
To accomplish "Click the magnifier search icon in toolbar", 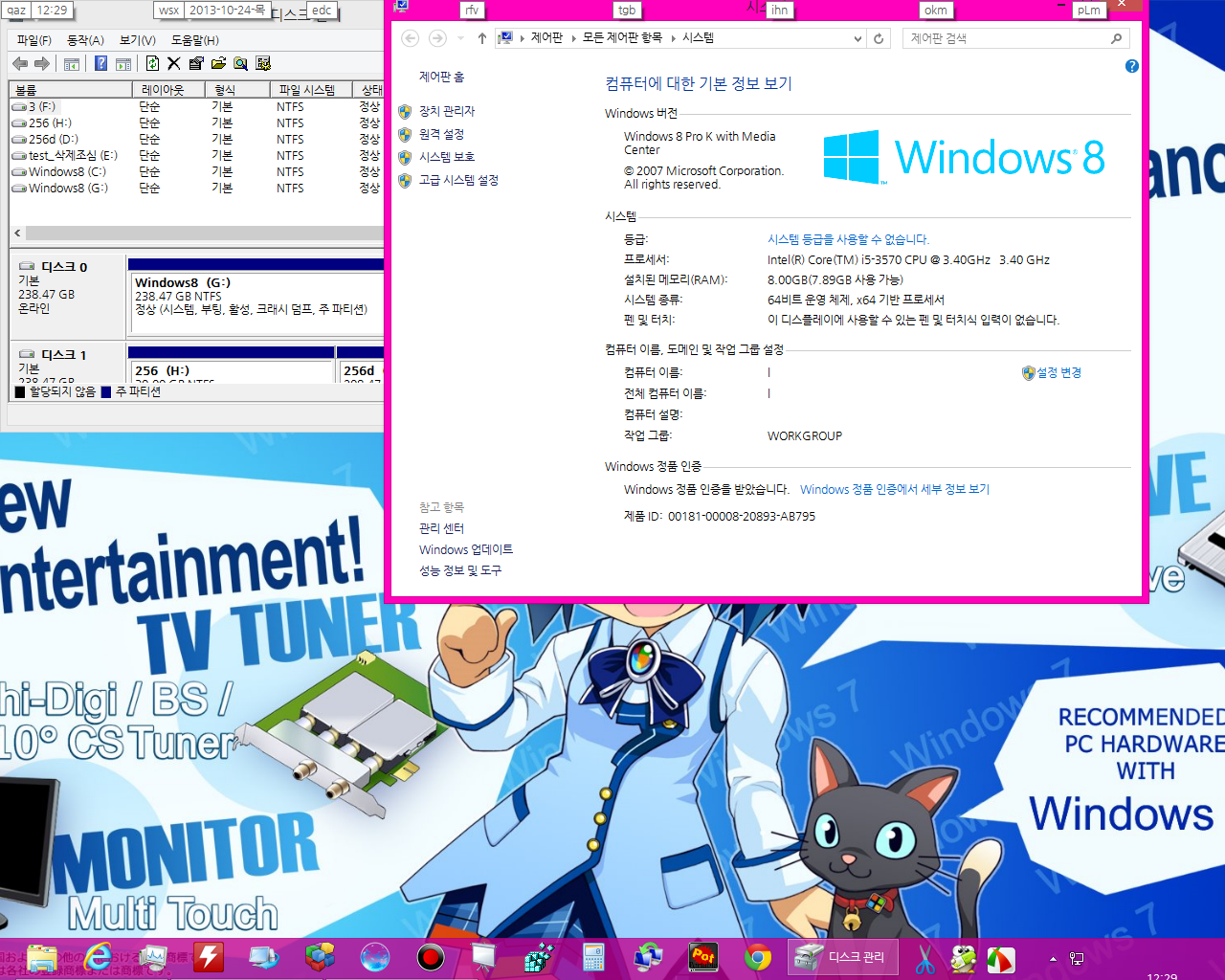I will click(x=240, y=63).
